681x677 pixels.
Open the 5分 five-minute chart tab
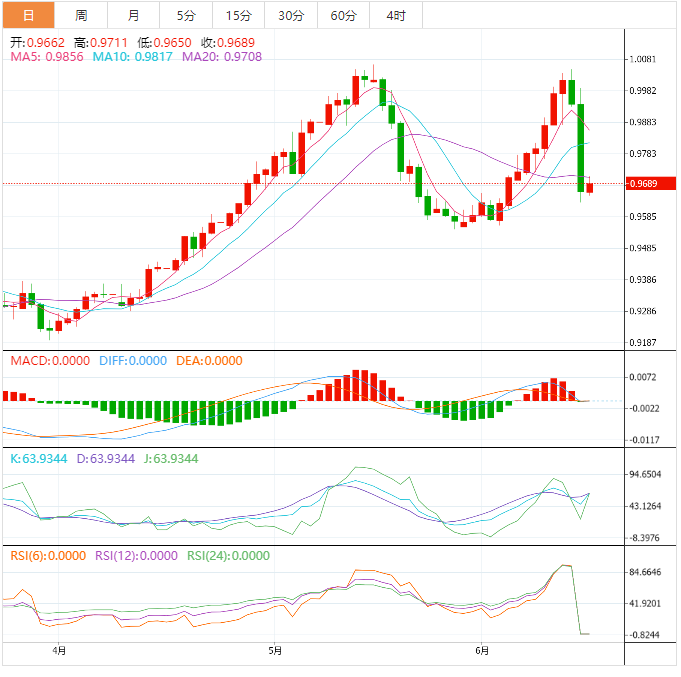click(x=186, y=16)
